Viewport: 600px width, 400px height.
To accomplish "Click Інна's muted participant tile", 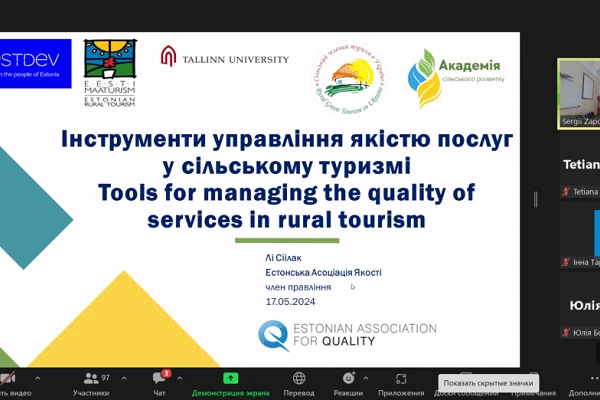I will (581, 262).
